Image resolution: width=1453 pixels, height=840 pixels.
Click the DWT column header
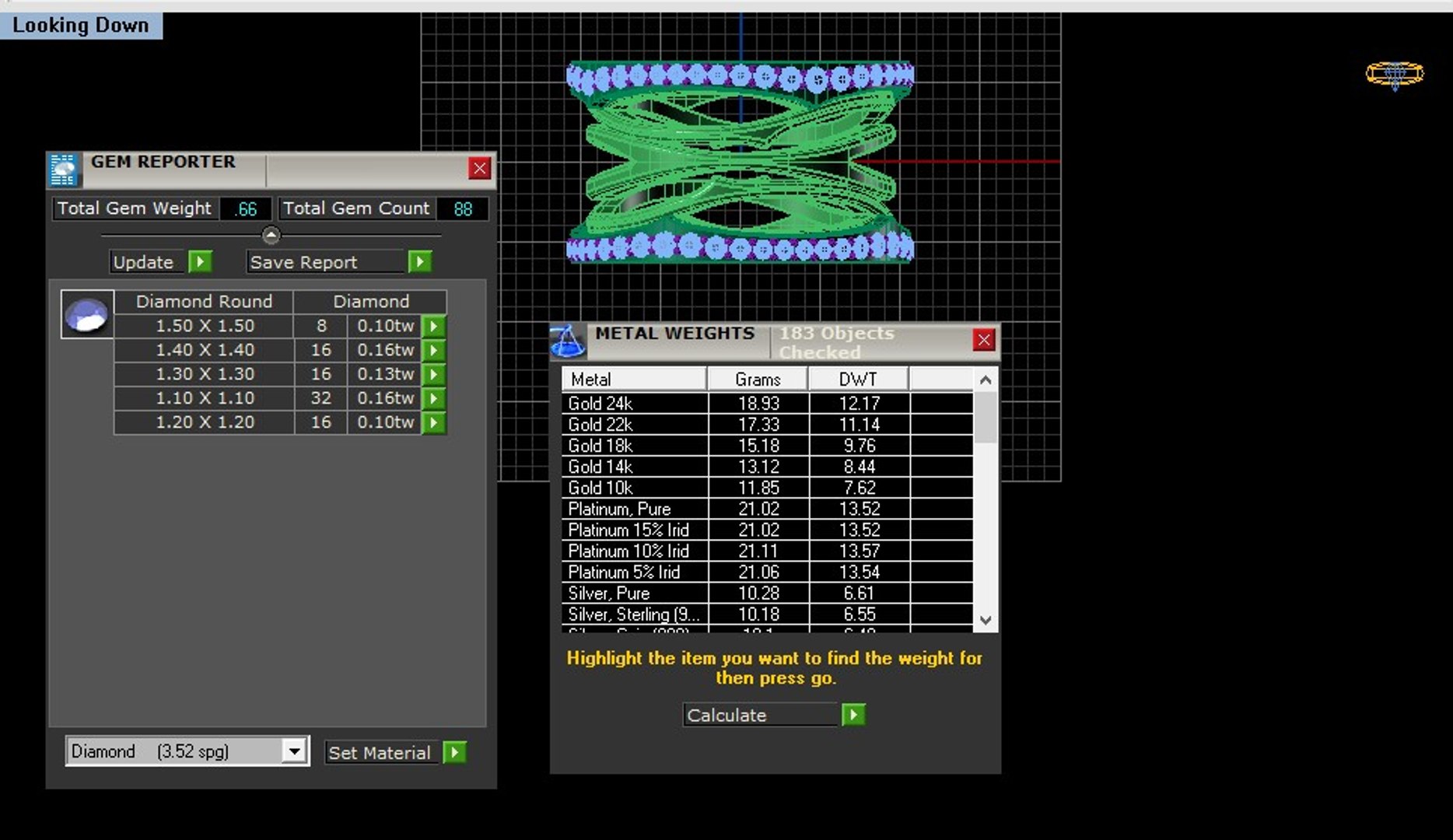tap(859, 380)
